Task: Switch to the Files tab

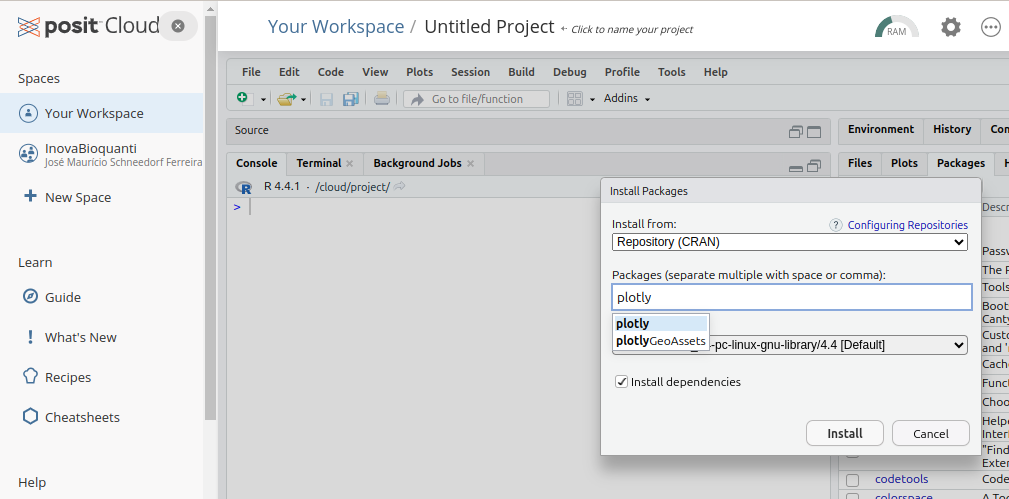Action: click(x=860, y=164)
